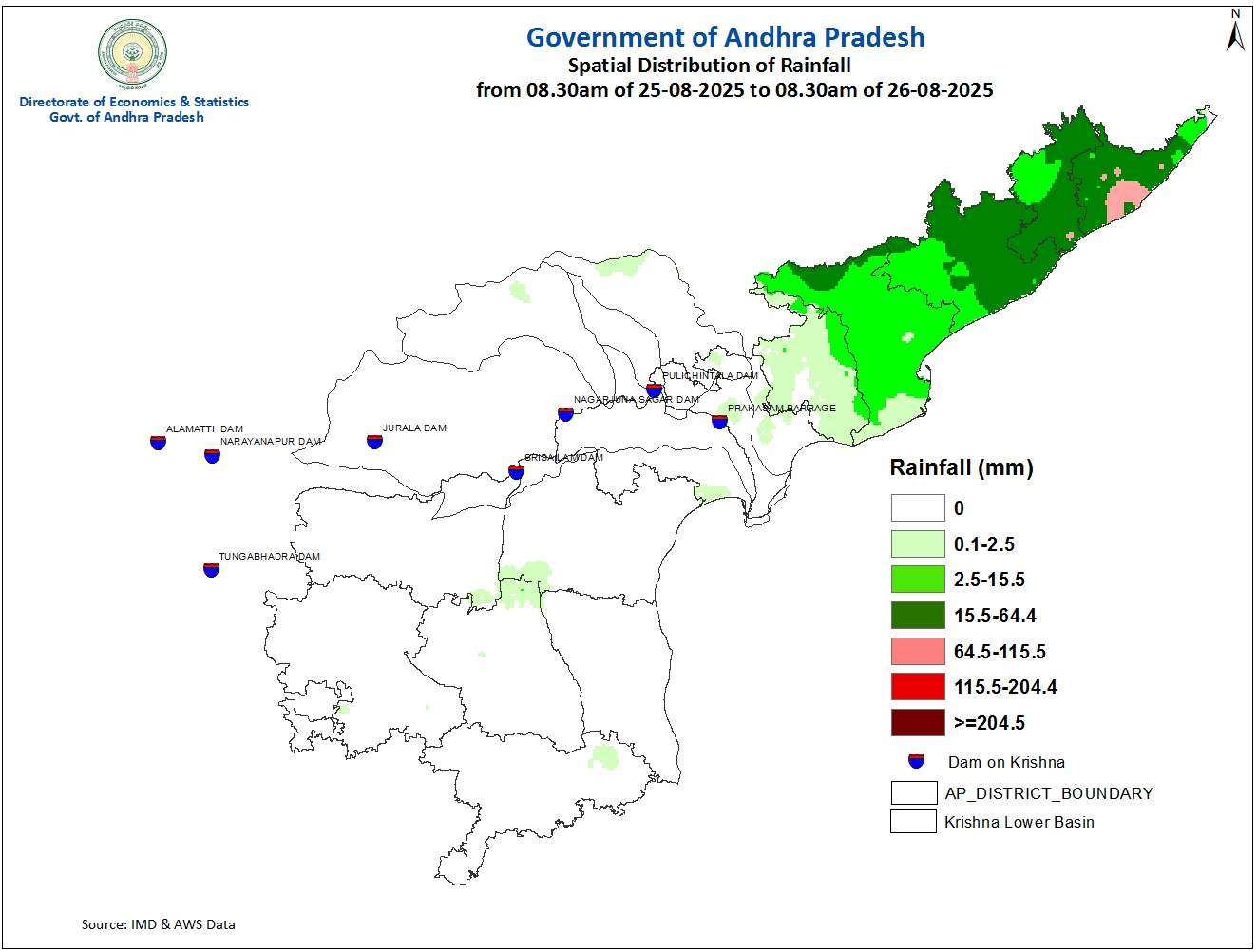Click the Source: IMD & AWS Data note
The image size is (1257, 952).
click(x=159, y=923)
